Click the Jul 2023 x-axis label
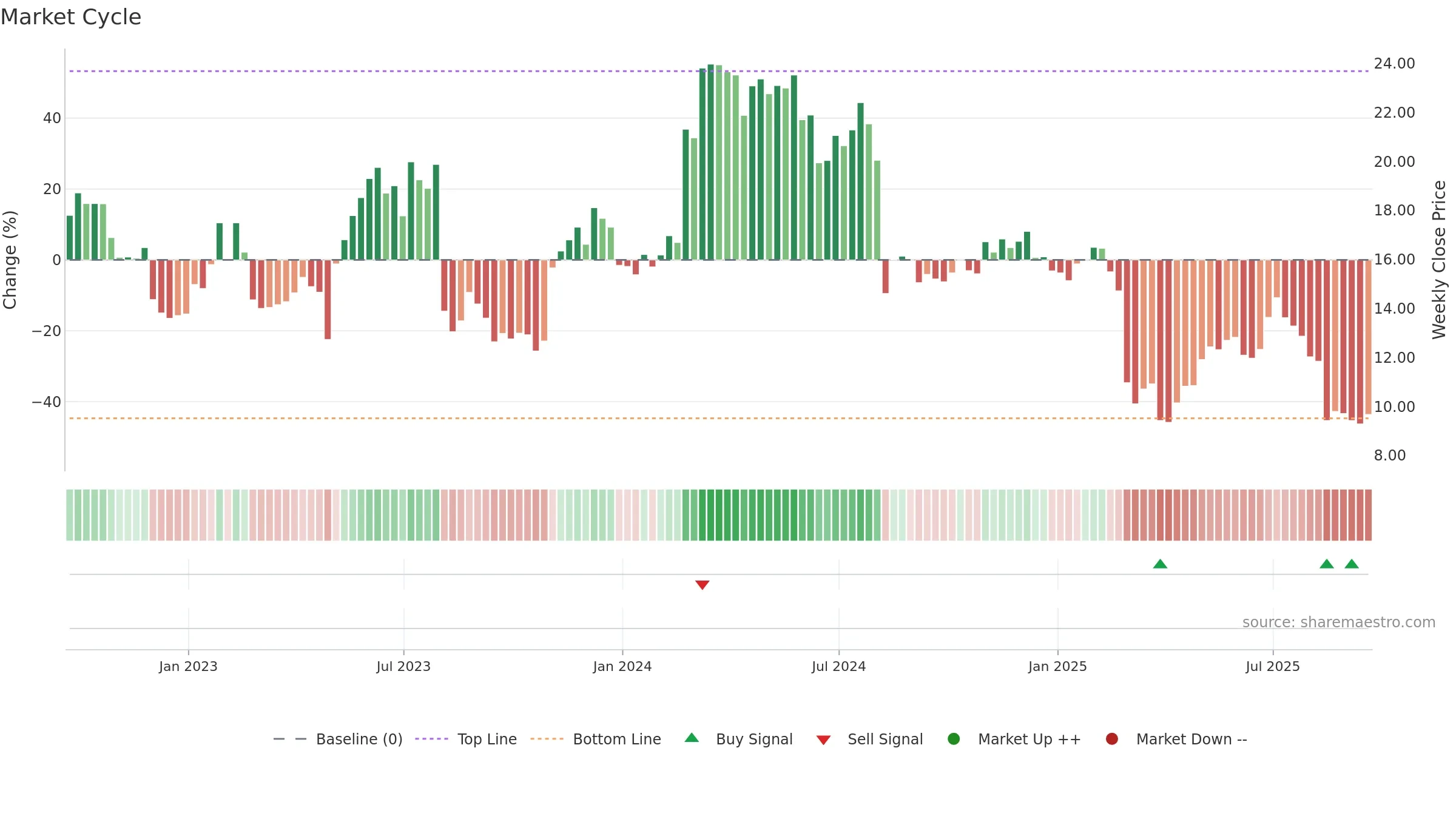Screen dimensions: 1456x819 [x=403, y=666]
